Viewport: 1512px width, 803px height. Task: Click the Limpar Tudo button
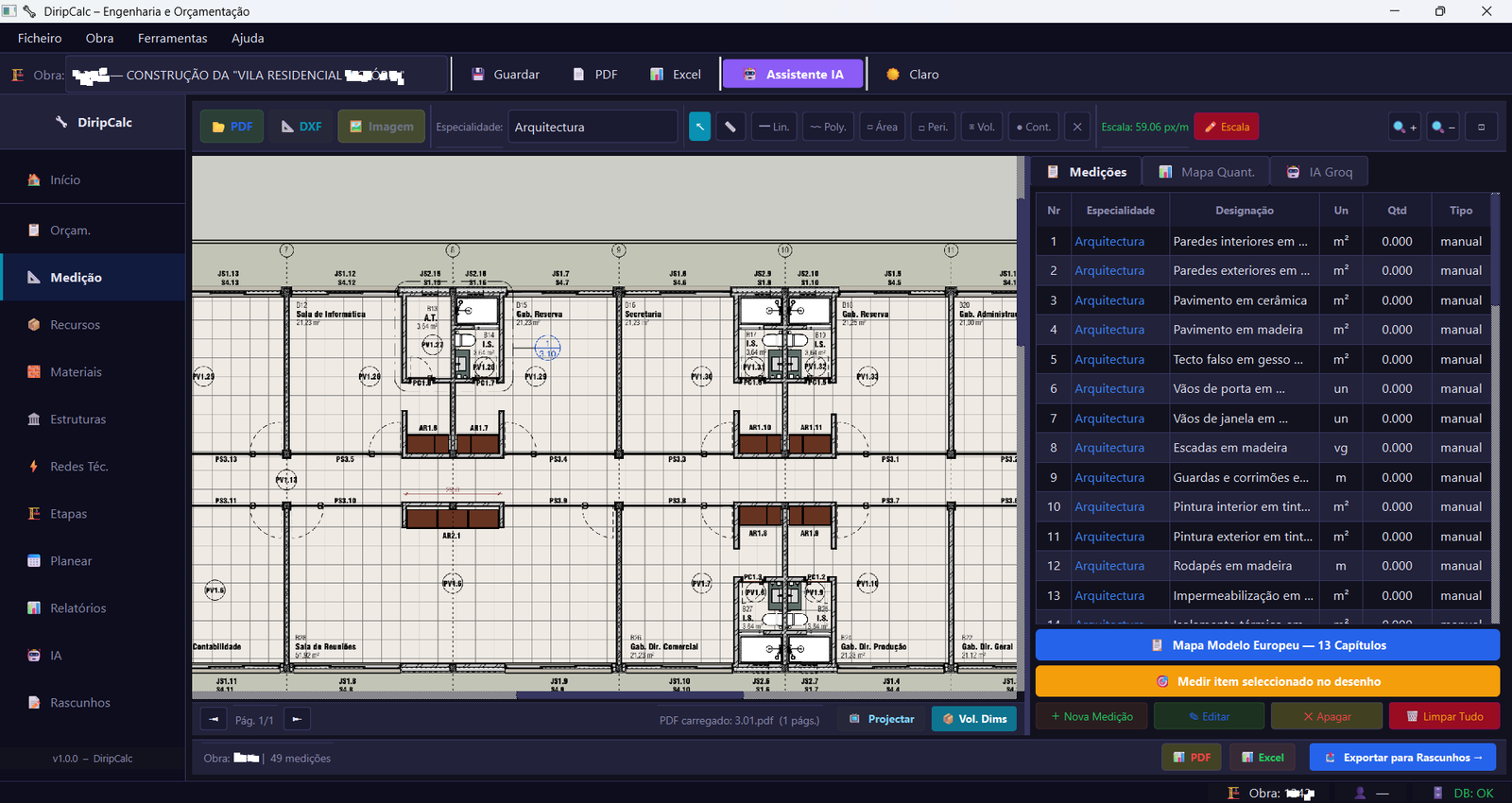point(1444,716)
